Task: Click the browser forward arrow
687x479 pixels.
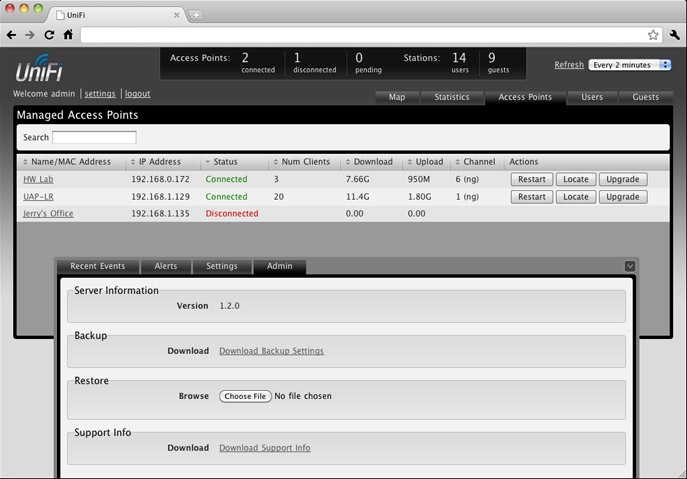Action: point(30,35)
